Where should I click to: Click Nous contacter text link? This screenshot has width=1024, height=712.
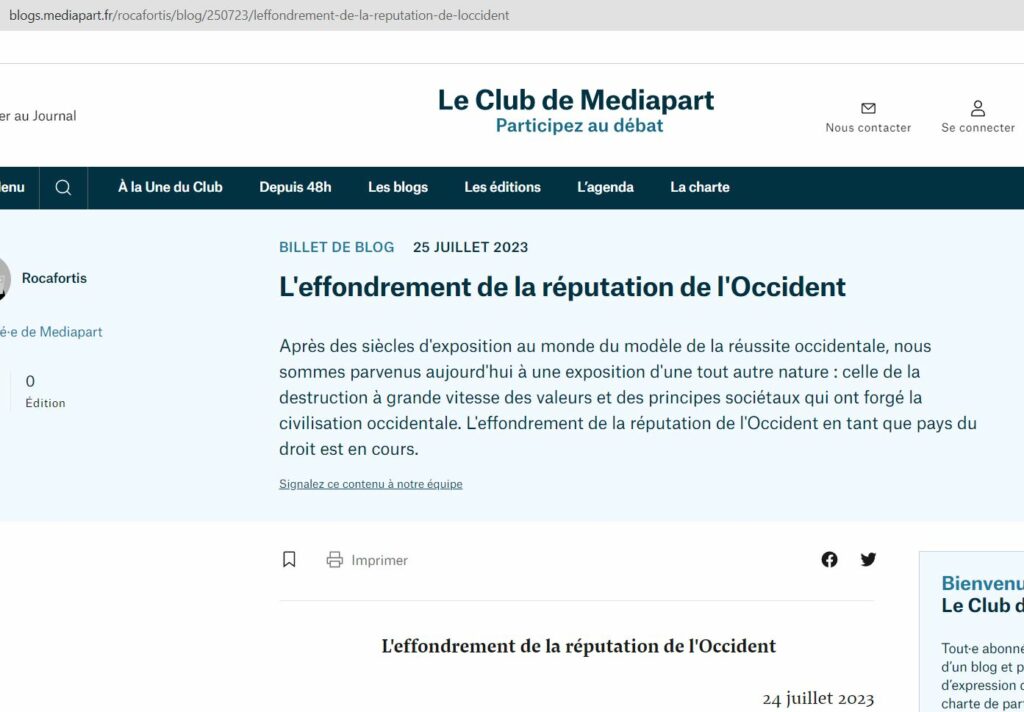pyautogui.click(x=868, y=128)
